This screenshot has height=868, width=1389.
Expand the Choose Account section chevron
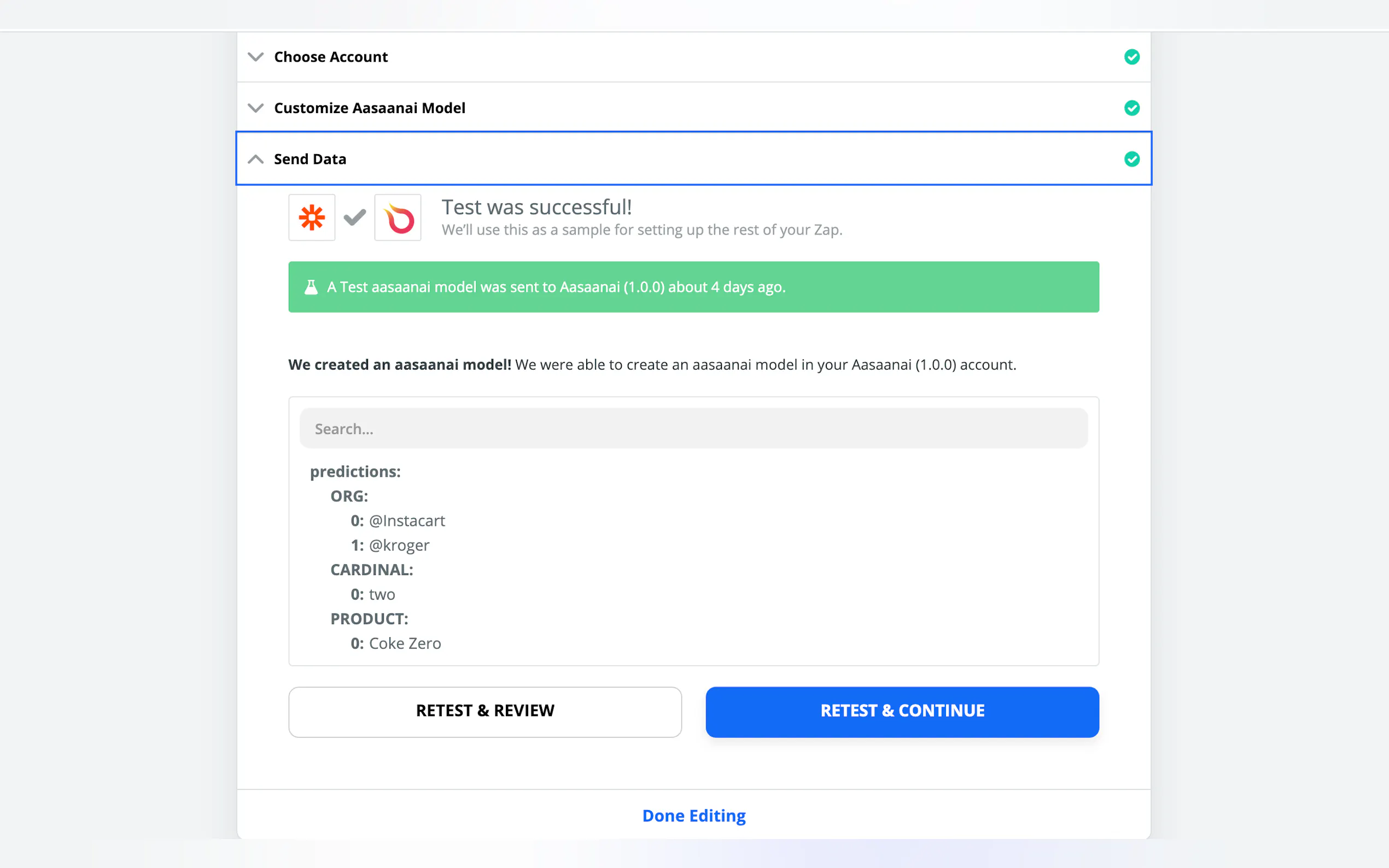click(x=255, y=57)
